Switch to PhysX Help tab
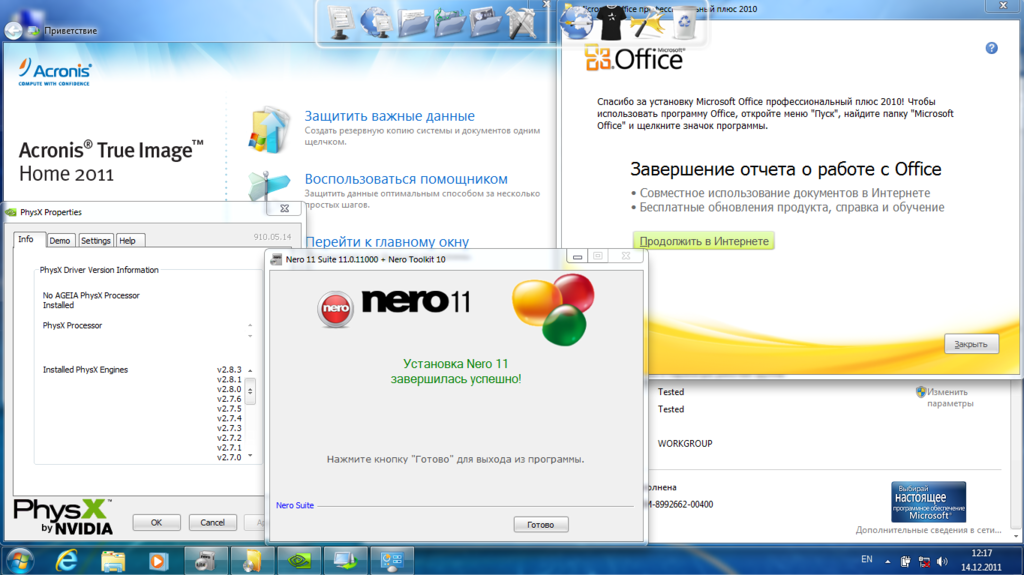 (128, 240)
